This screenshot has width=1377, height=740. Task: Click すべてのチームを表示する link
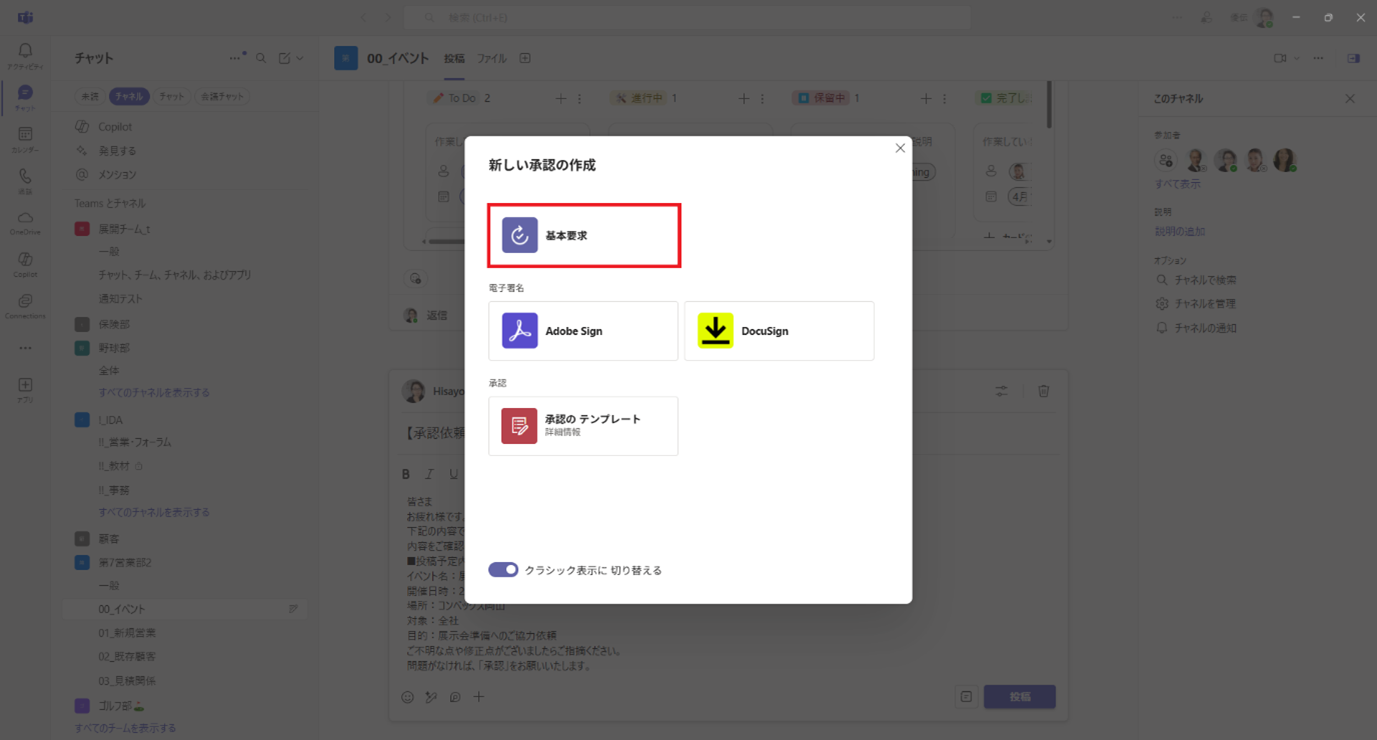click(125, 728)
